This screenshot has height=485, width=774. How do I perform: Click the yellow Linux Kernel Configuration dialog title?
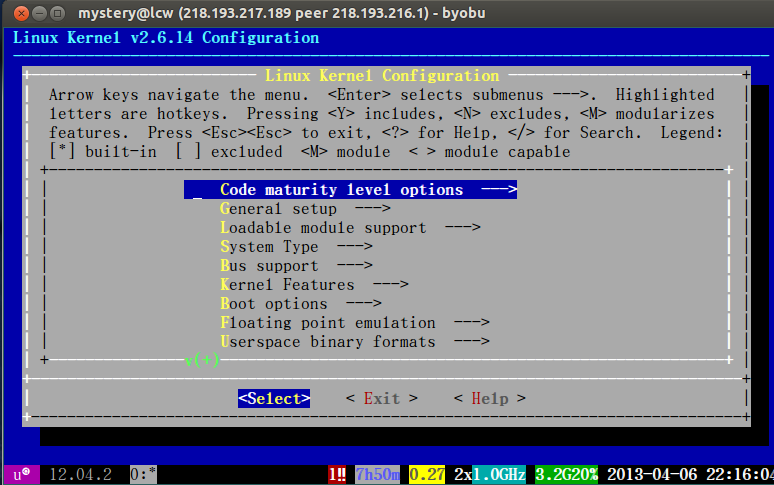(382, 76)
